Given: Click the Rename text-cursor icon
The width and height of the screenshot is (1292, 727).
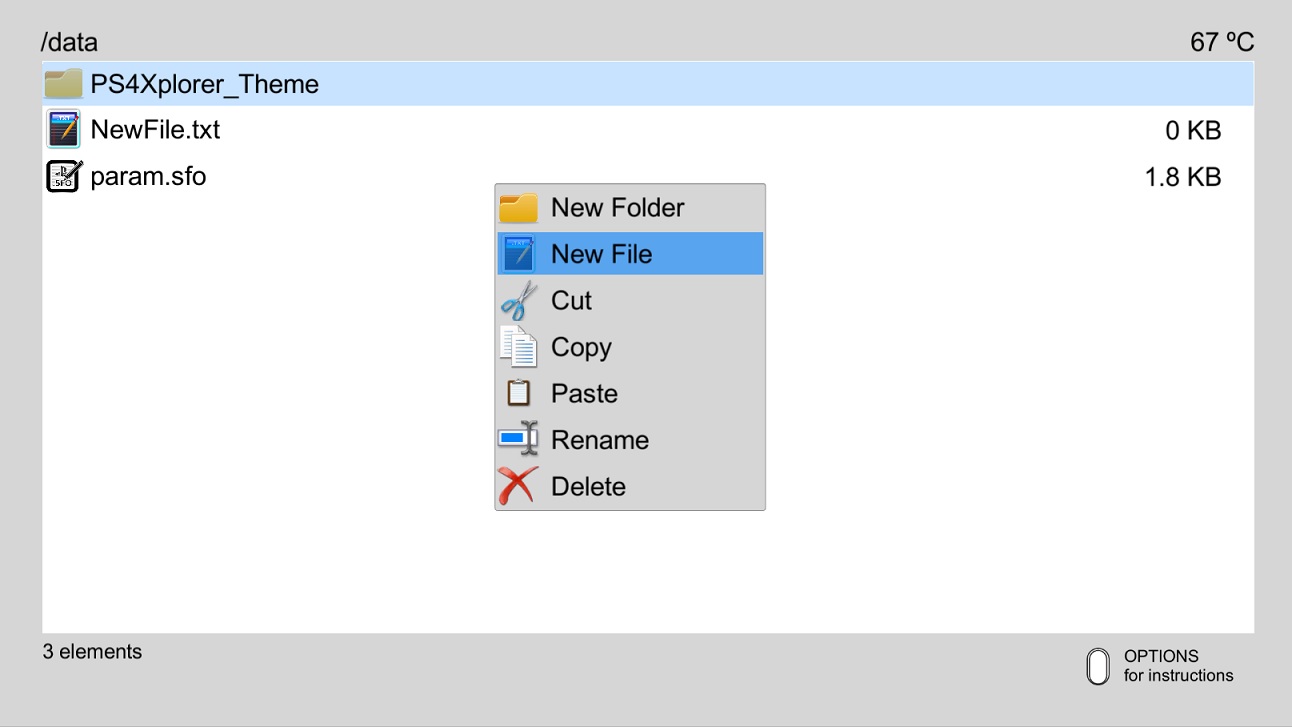Looking at the screenshot, I should pos(518,439).
